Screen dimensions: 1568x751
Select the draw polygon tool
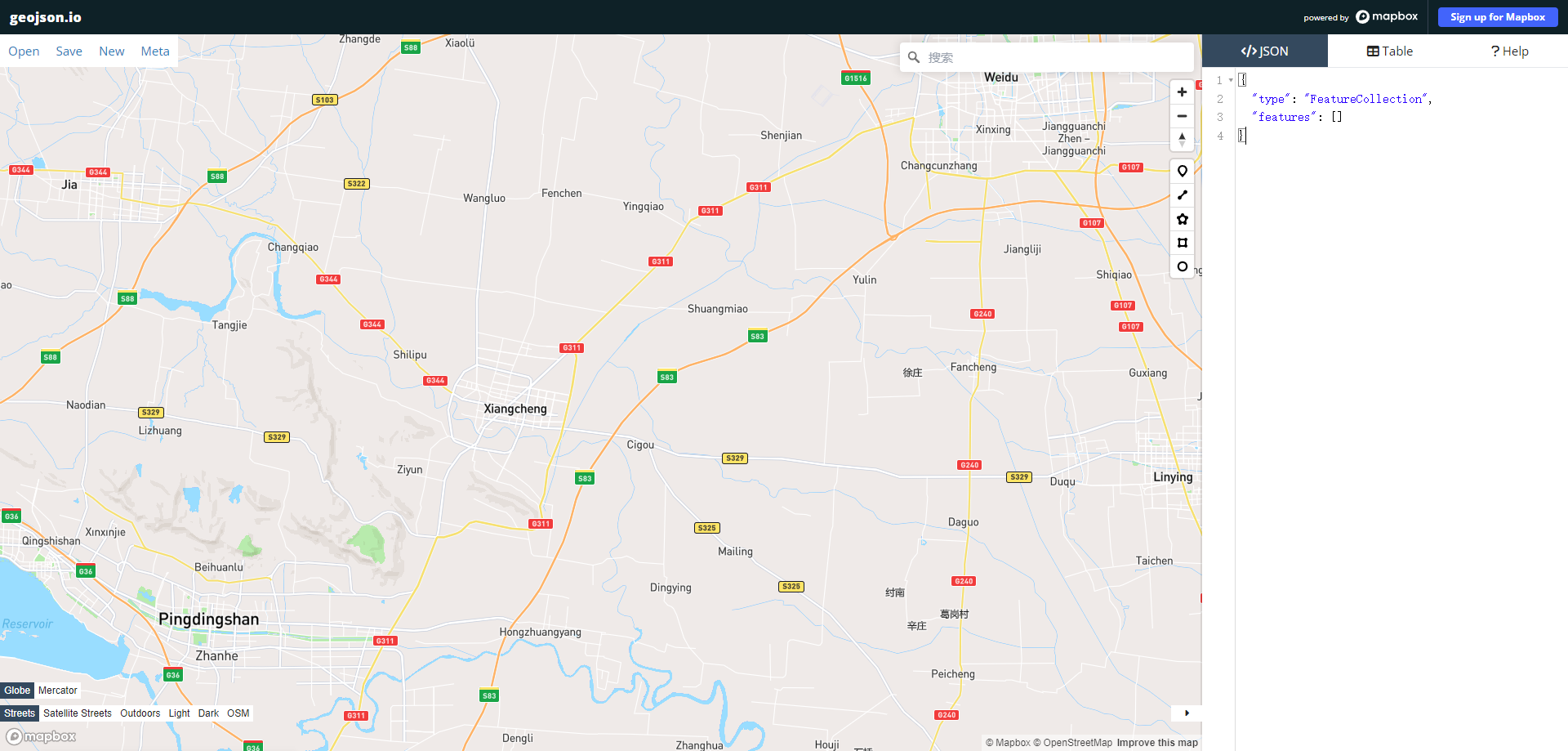(1182, 219)
